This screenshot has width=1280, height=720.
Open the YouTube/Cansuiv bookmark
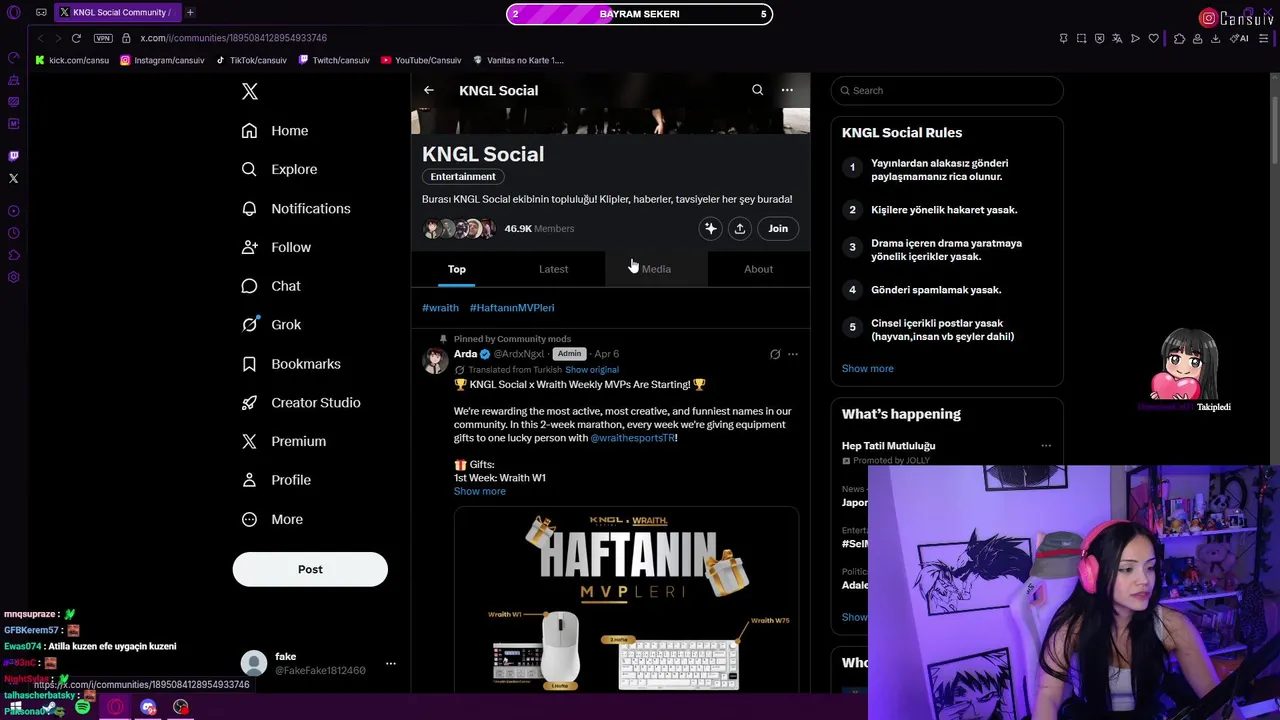(421, 60)
